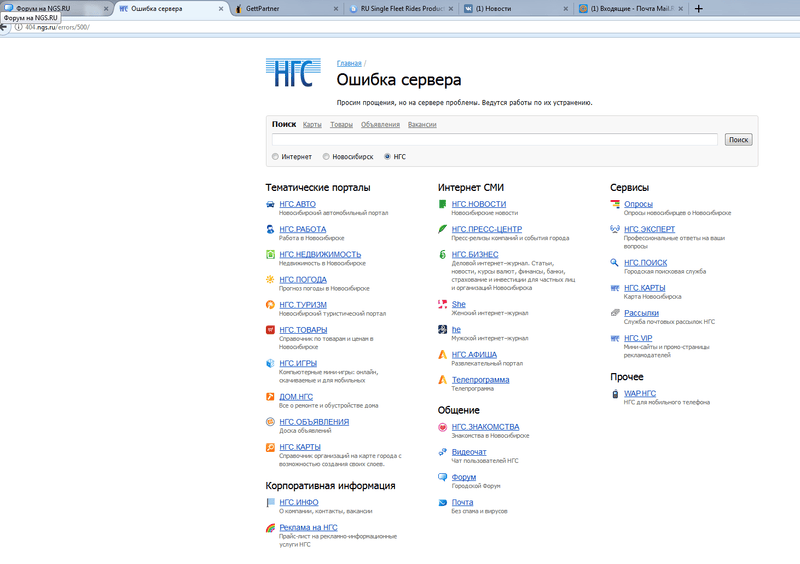Viewport: 800px width, 564px height.
Task: Open a new browser tab
Action: pos(699,9)
